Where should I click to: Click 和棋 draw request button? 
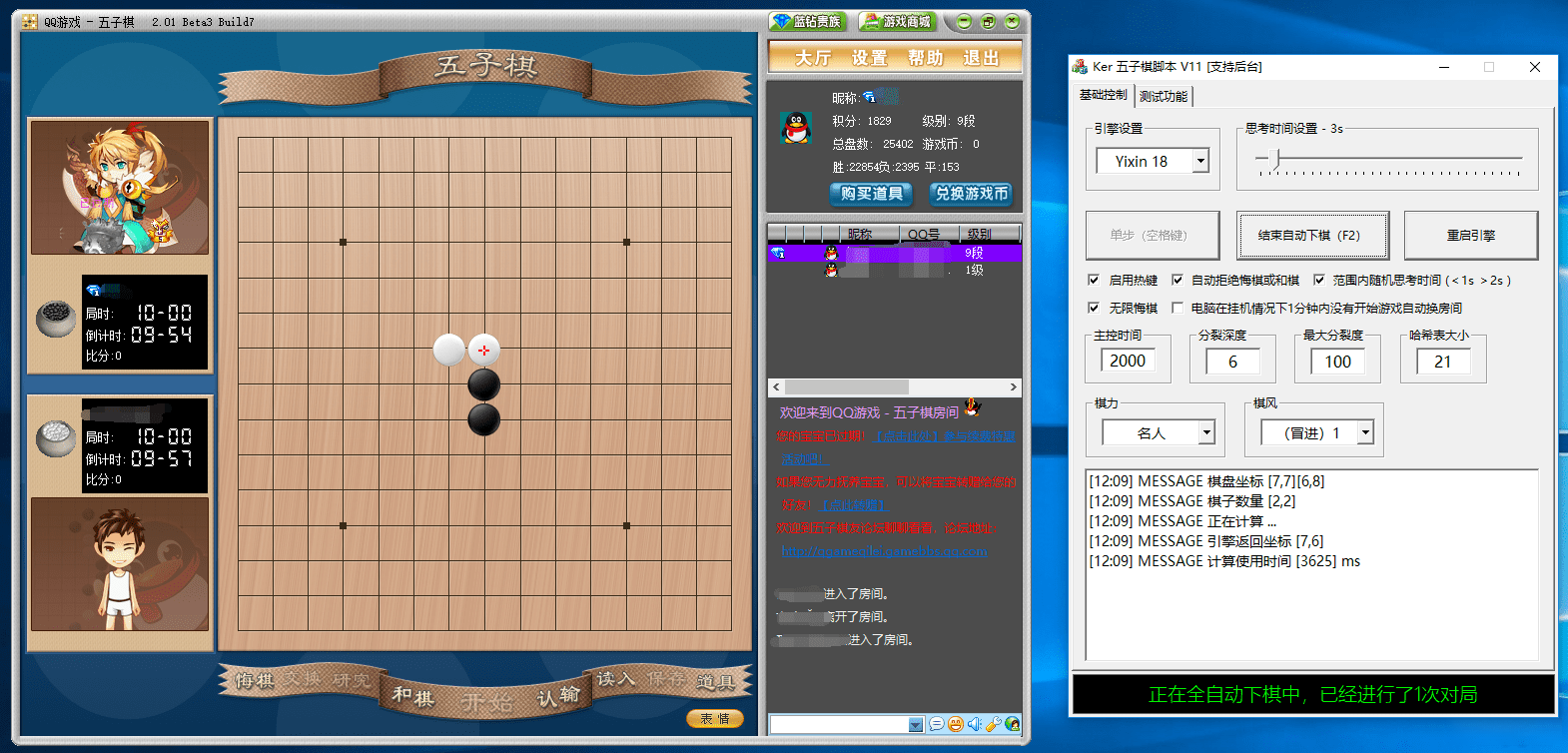click(412, 696)
